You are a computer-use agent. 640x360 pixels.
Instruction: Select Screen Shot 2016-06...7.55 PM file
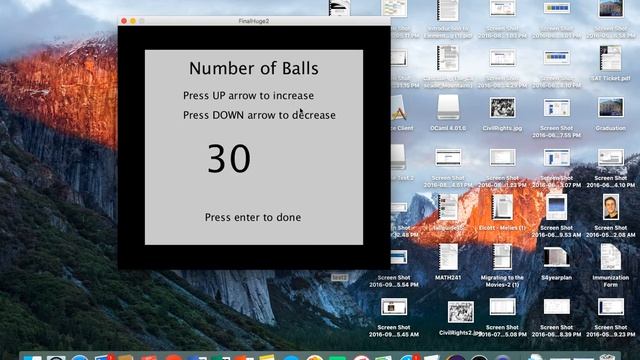556,108
